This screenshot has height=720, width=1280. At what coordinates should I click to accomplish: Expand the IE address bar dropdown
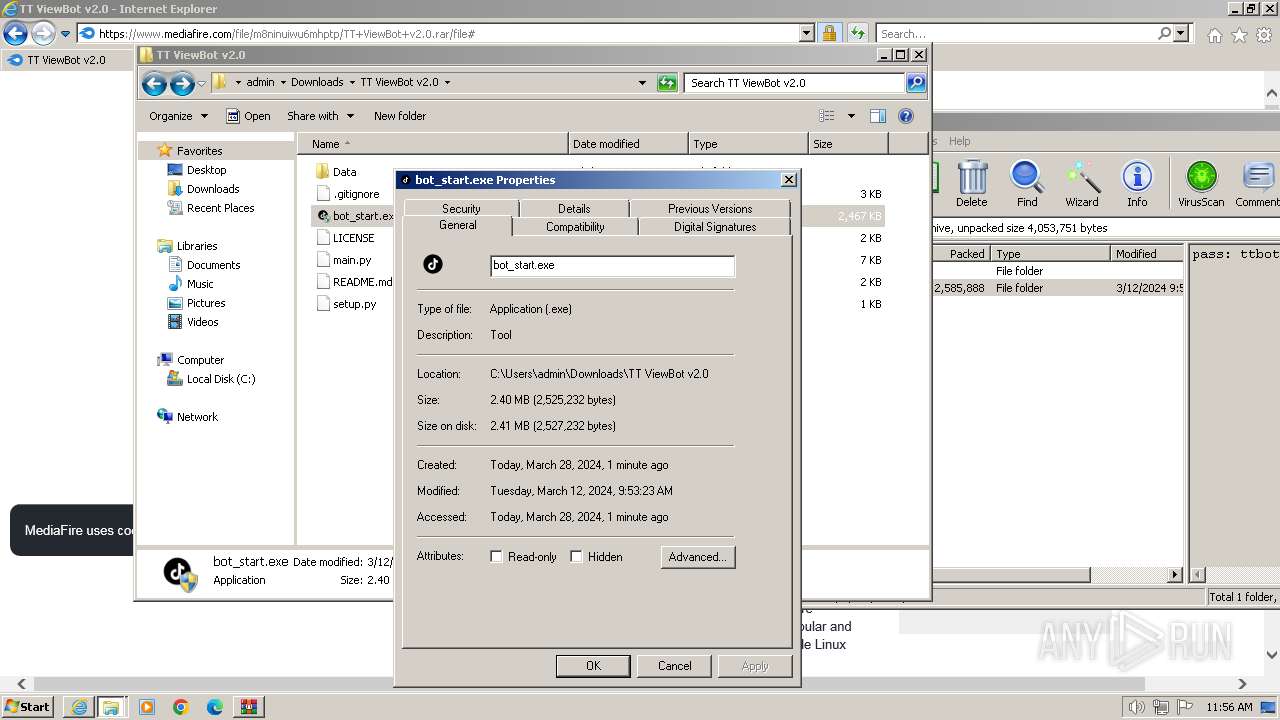point(807,34)
